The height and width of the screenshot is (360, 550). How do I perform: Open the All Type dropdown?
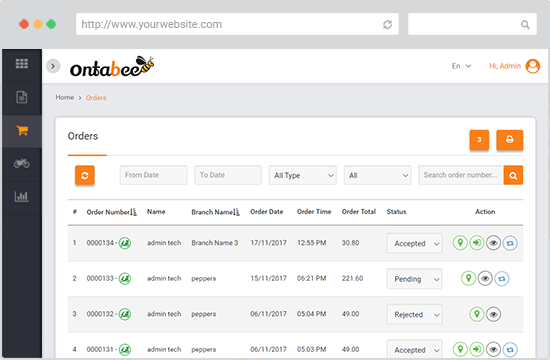303,175
